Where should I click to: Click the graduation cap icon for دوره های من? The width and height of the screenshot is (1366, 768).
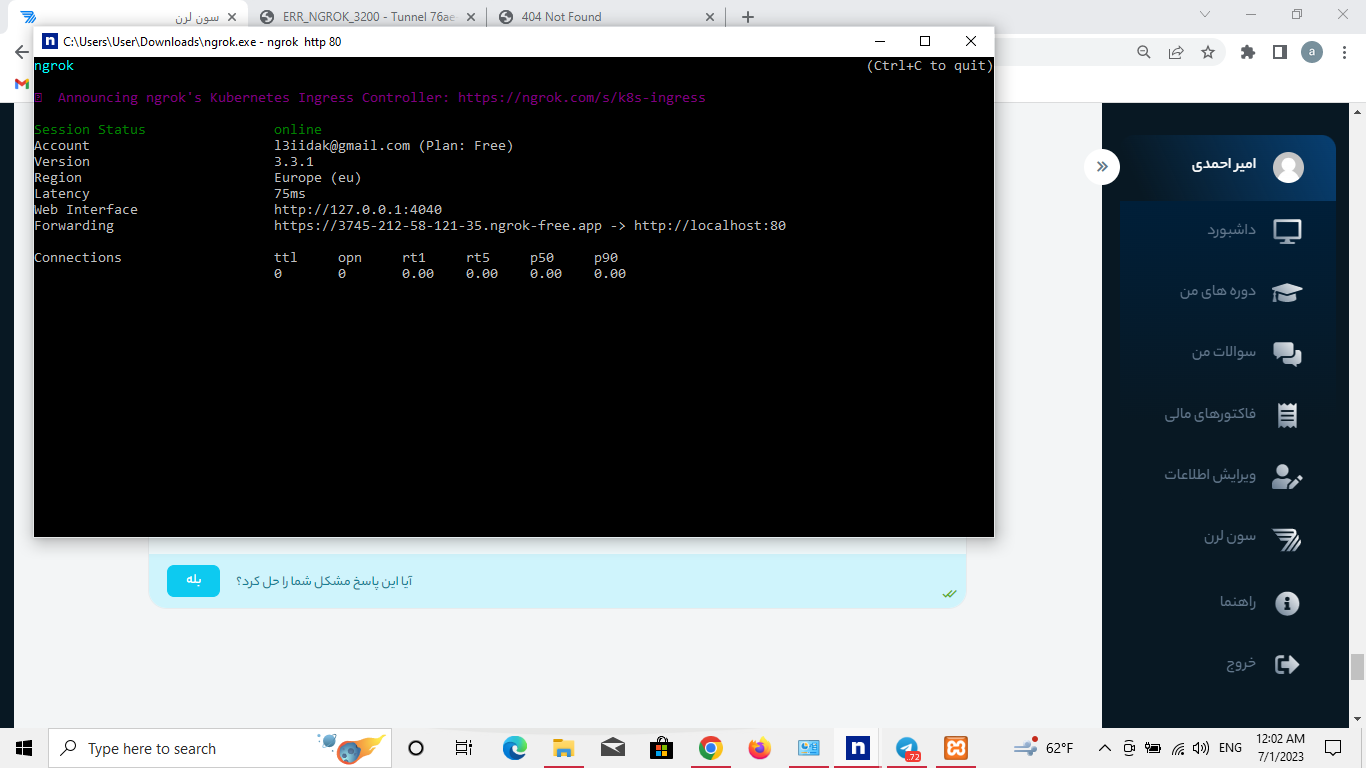coord(1287,292)
